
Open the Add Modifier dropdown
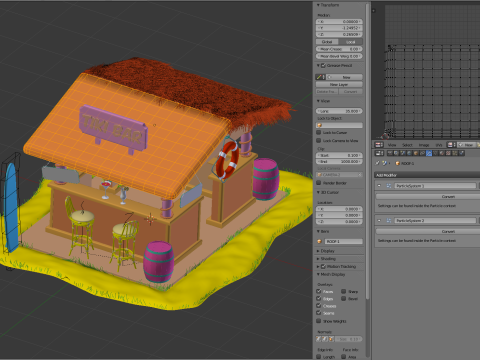pos(427,175)
